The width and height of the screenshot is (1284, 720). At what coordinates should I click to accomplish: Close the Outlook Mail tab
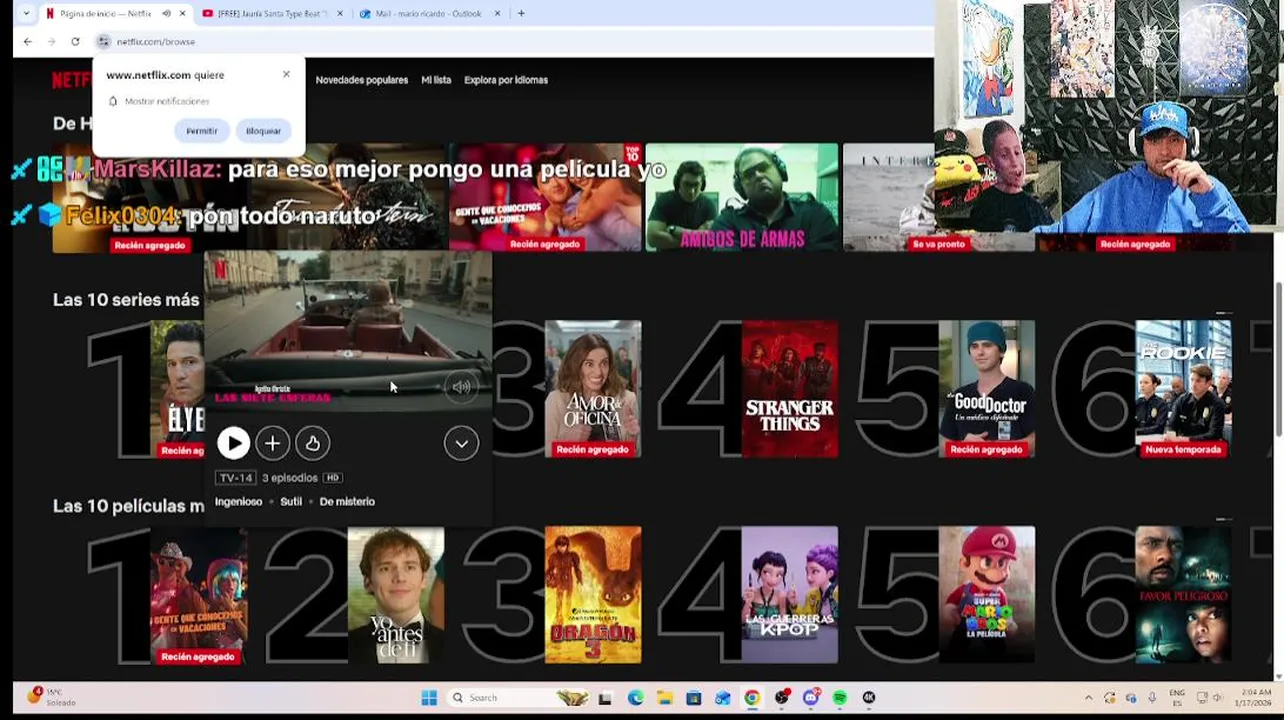click(x=497, y=13)
